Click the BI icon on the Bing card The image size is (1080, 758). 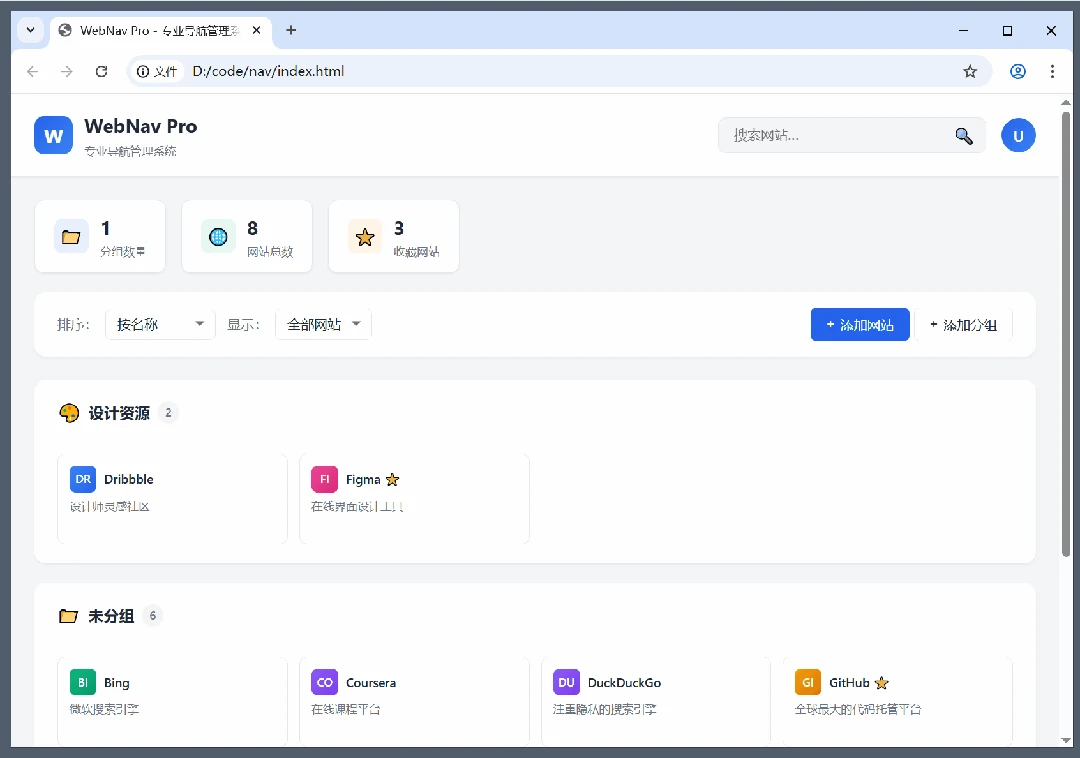pyautogui.click(x=83, y=682)
